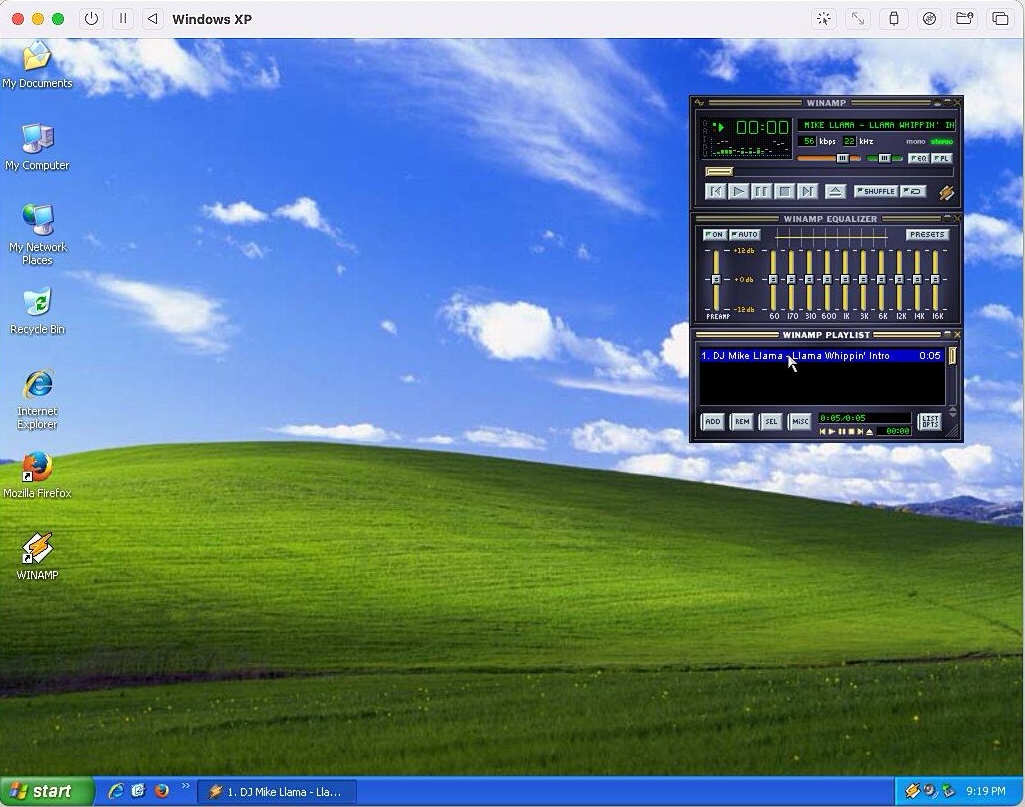Expand the Quick Launch overflow chevron

185,785
